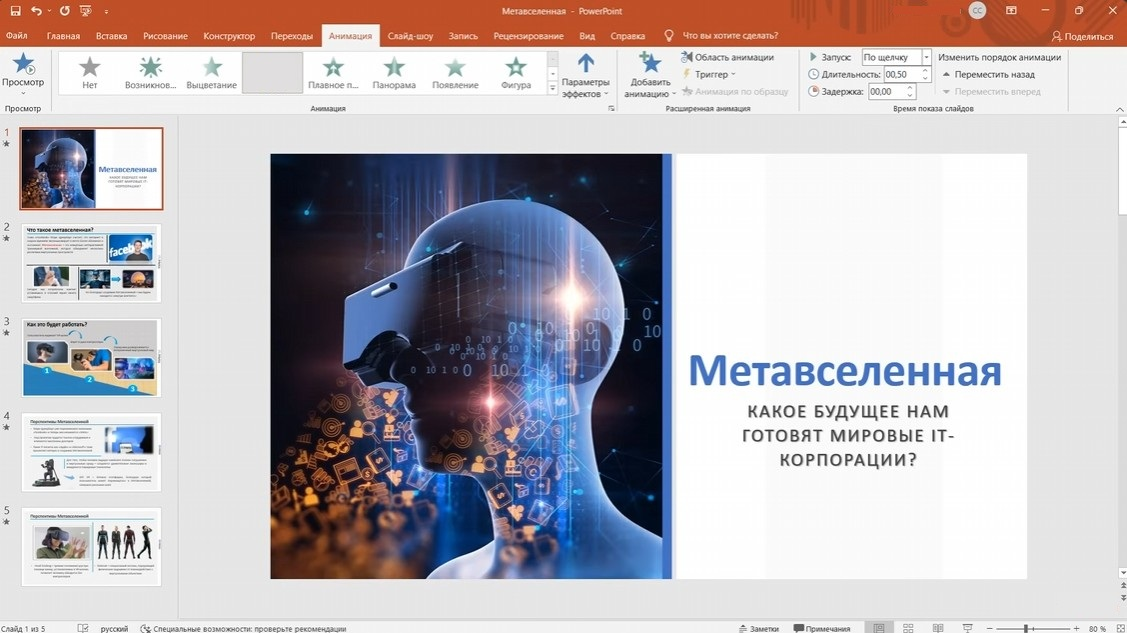The height and width of the screenshot is (633, 1127).
Task: Expand the animation gallery with the More arrow
Action: (553, 88)
